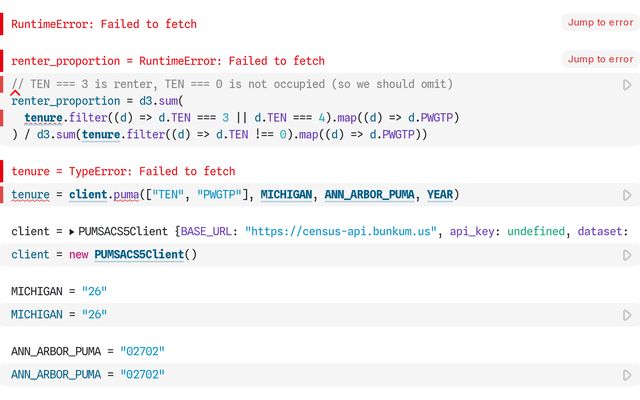Click the top Jump to error button

point(600,22)
